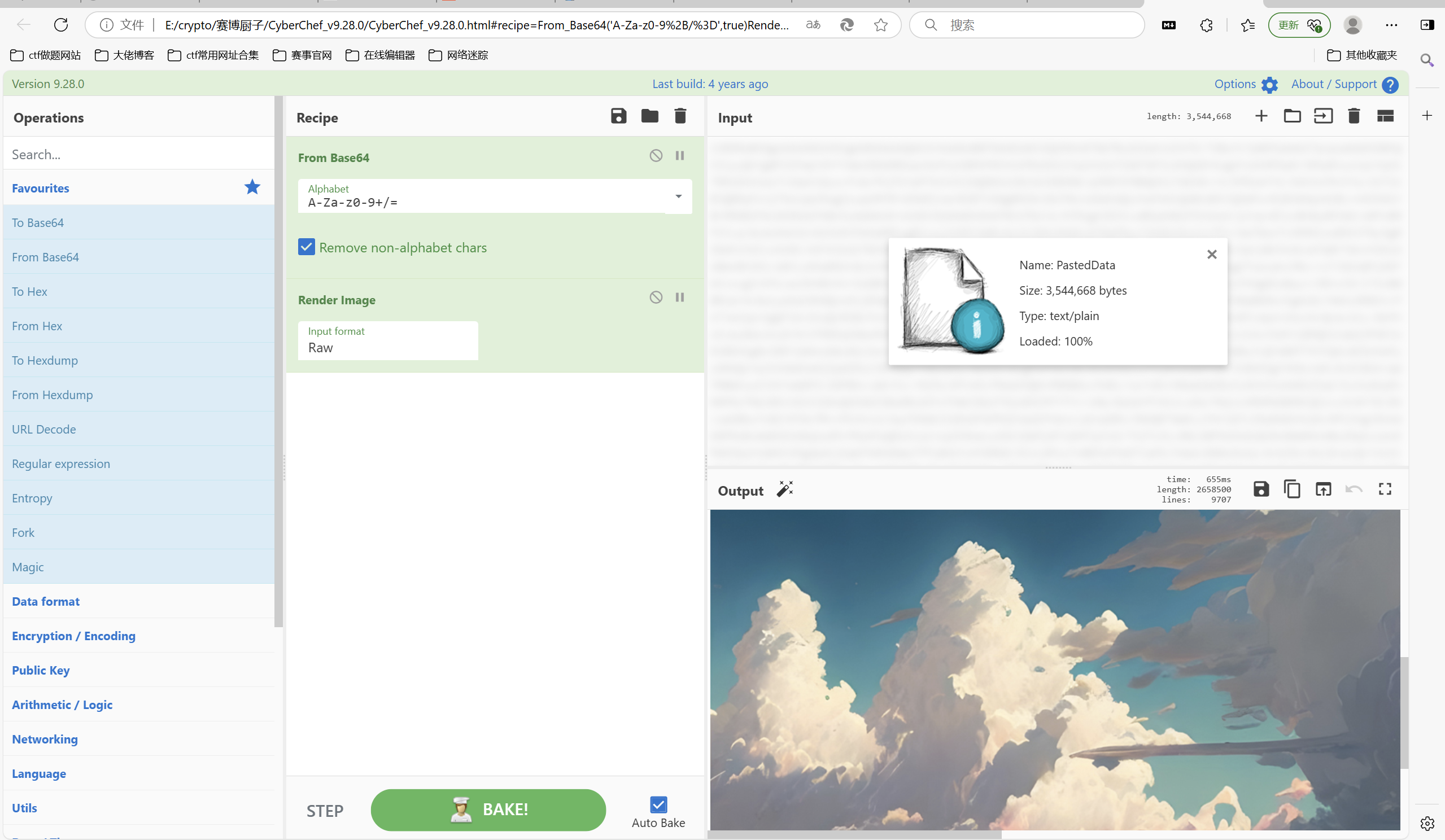The width and height of the screenshot is (1445, 840).
Task: Set breakpoint on From Base64
Action: (x=679, y=155)
